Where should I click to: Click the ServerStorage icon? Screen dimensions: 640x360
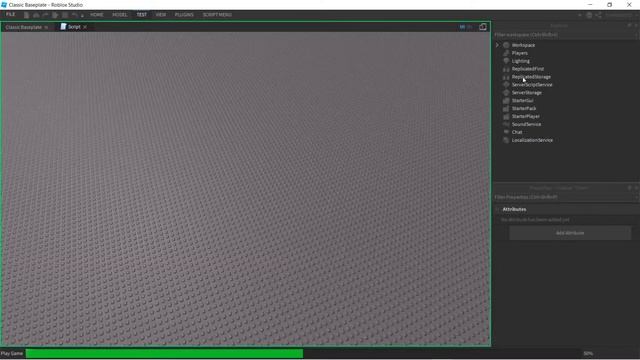[506, 93]
